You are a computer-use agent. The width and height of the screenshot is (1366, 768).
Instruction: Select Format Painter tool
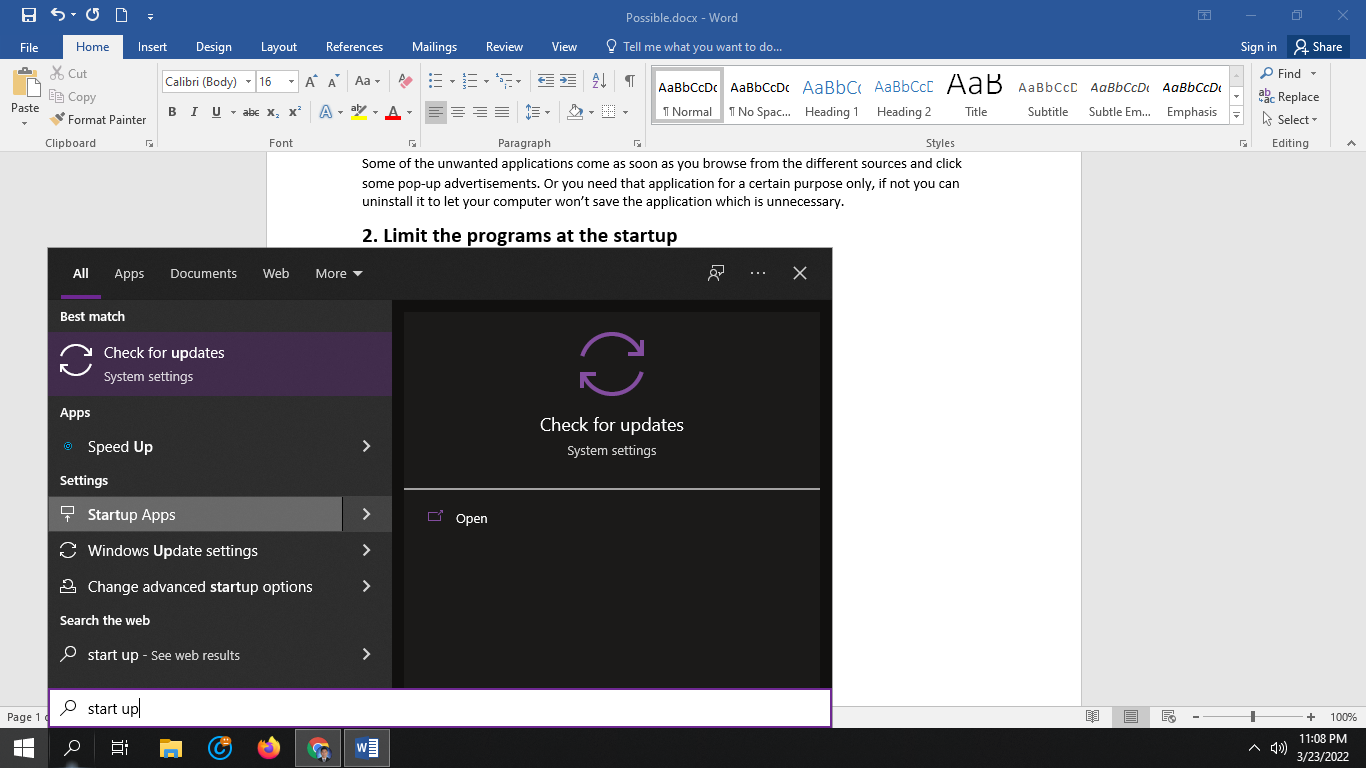pyautogui.click(x=98, y=119)
